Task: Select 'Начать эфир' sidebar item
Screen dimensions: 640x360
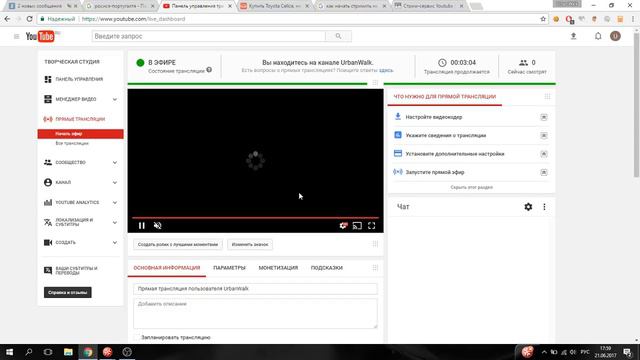Action: (x=80, y=134)
